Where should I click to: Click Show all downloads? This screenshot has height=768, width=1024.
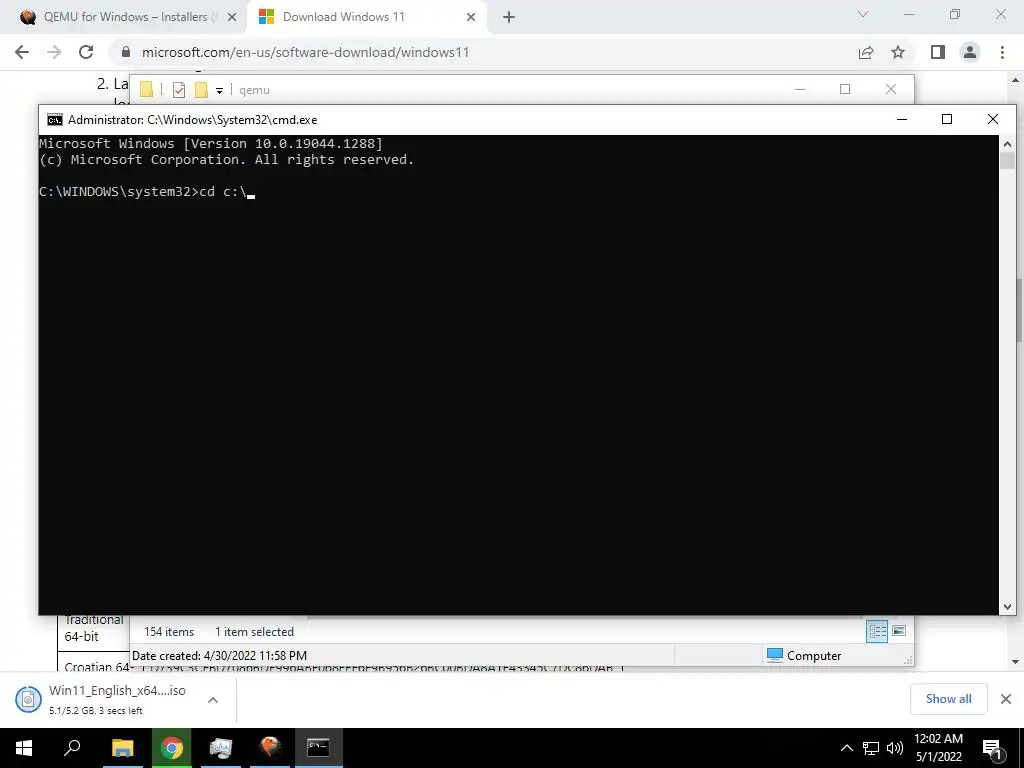[x=948, y=699]
